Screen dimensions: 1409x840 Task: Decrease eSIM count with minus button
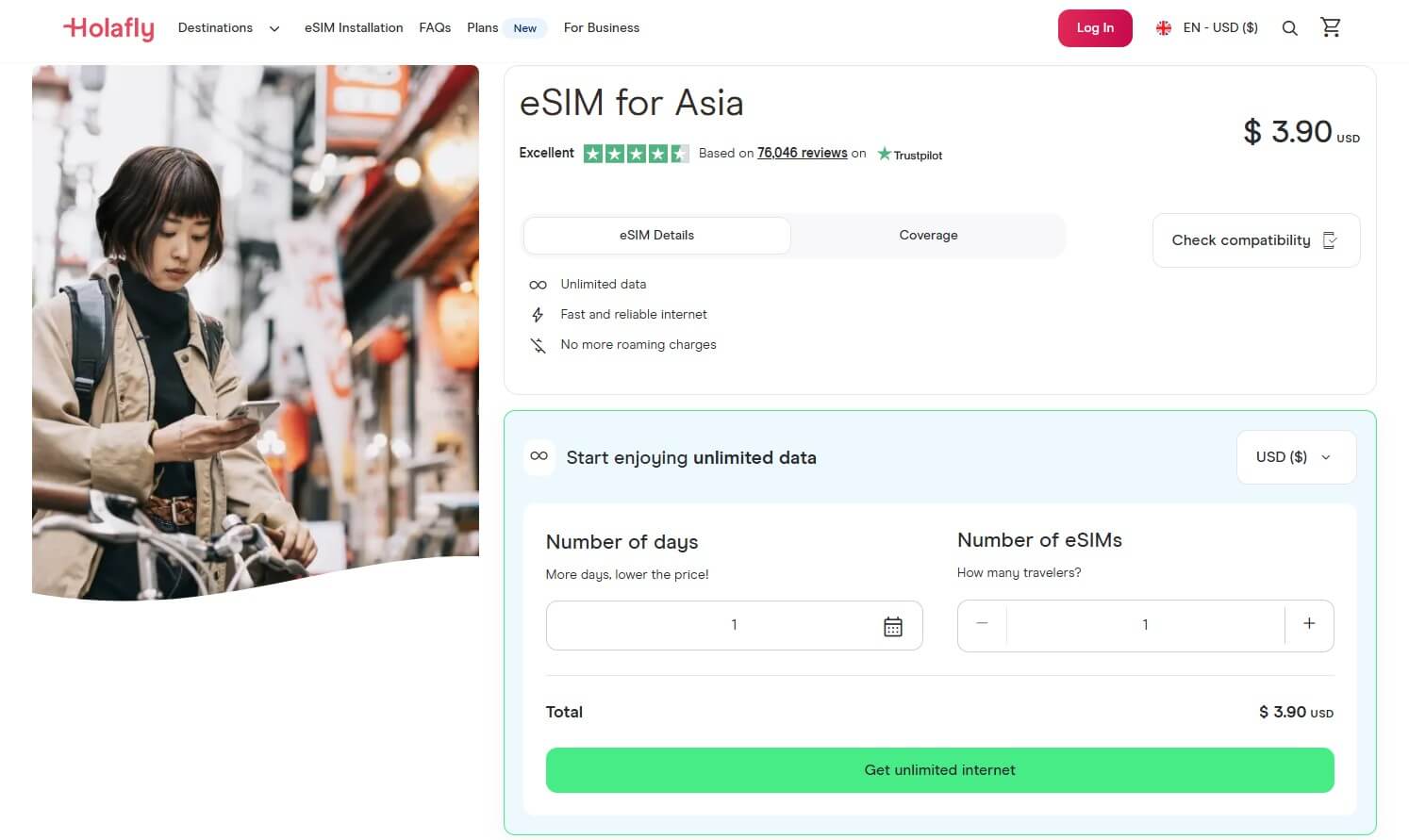point(982,624)
